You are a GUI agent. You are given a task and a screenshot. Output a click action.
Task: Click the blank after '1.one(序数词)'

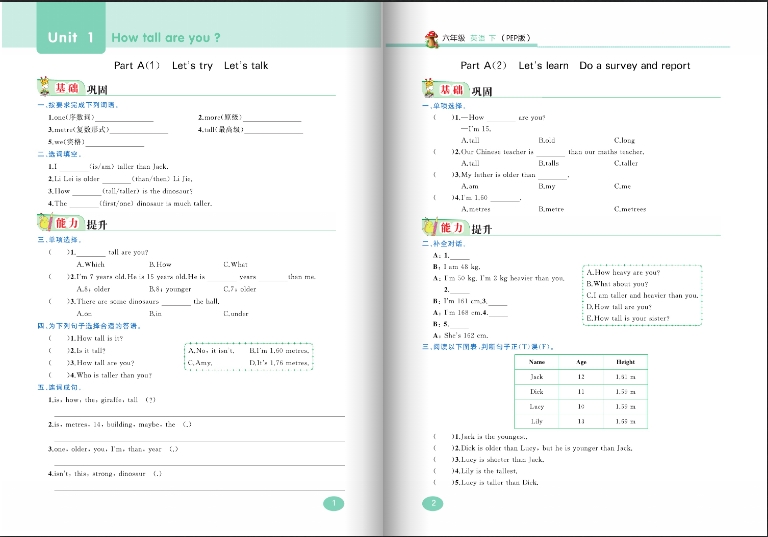[x=124, y=118]
